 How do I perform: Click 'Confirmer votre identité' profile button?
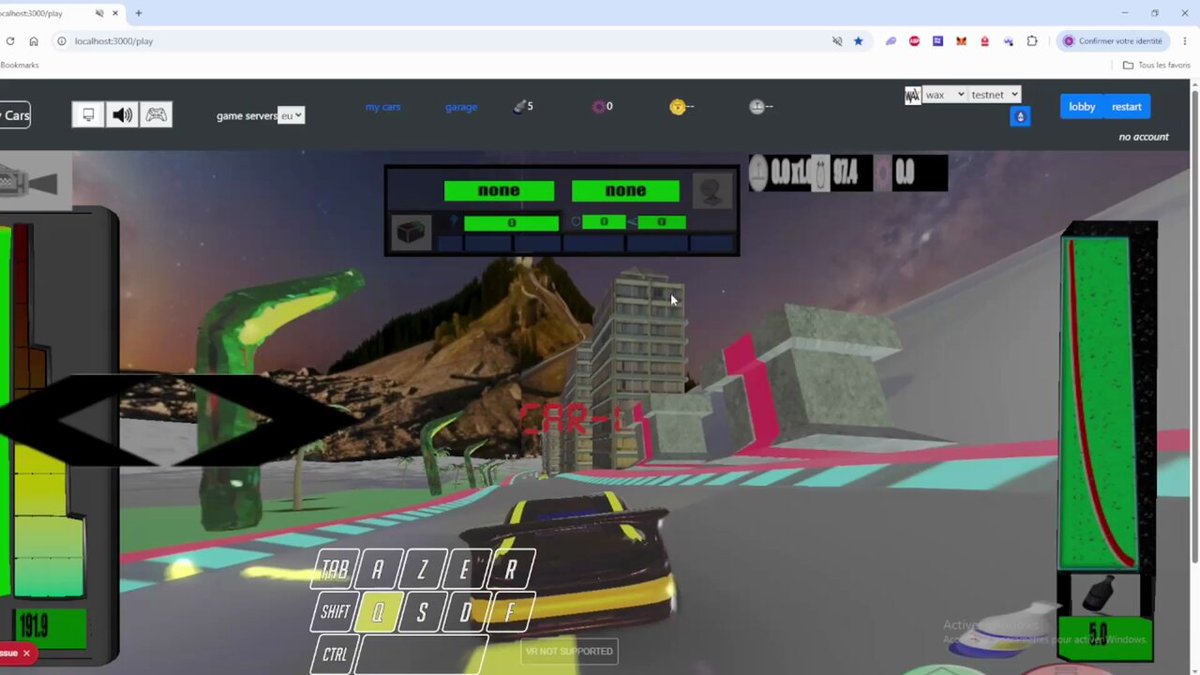click(x=1112, y=41)
